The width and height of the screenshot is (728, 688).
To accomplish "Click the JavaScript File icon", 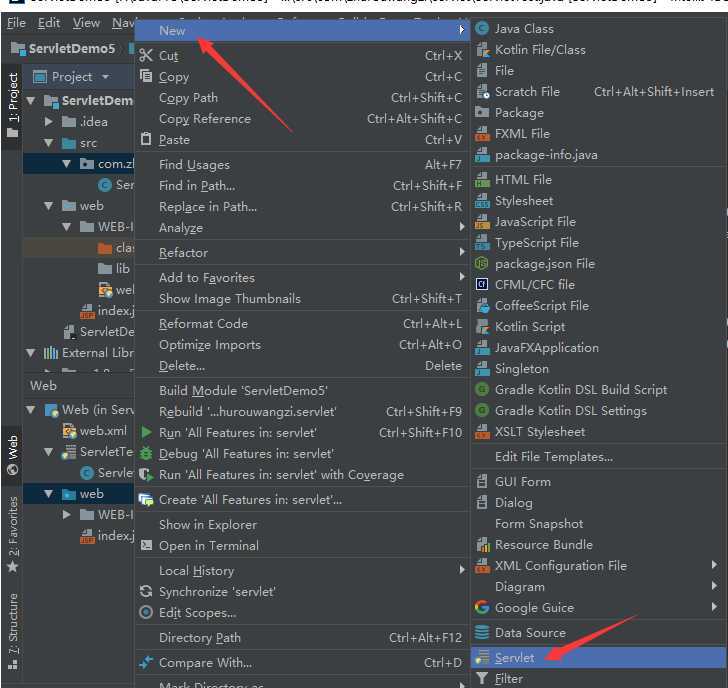I will coord(482,221).
